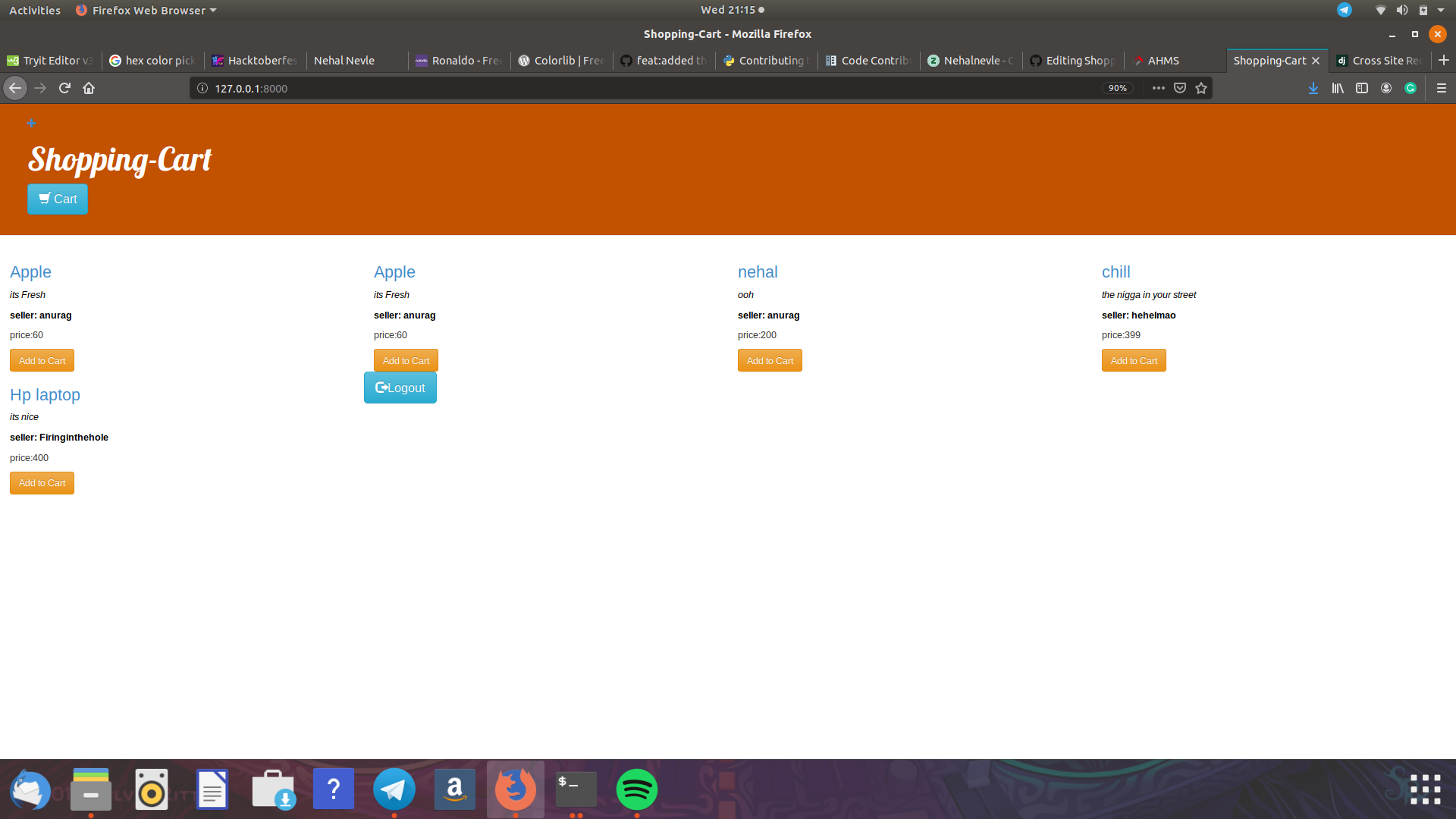Click the Logout button
This screenshot has width=1456, height=819.
(x=400, y=388)
